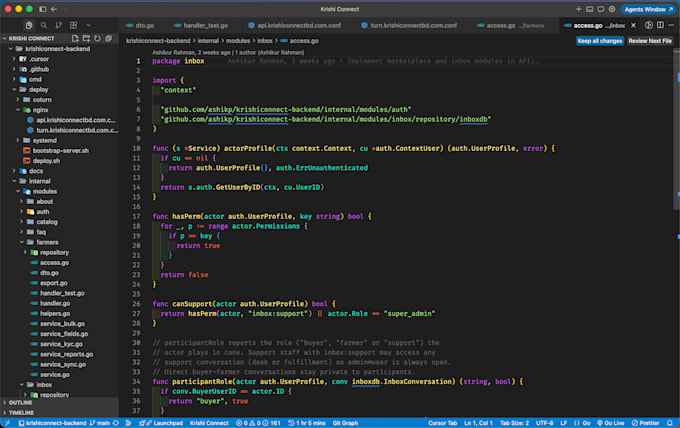Open the Explorer view icon in the sidebar header
680x428 pixels.
[29, 25]
